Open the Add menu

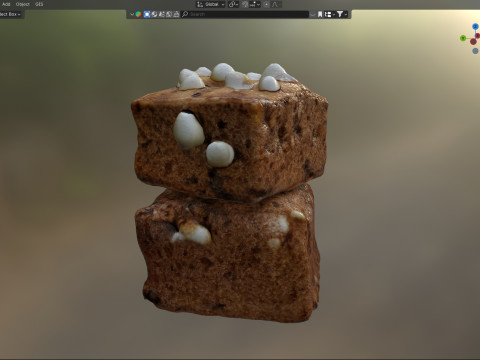point(6,4)
